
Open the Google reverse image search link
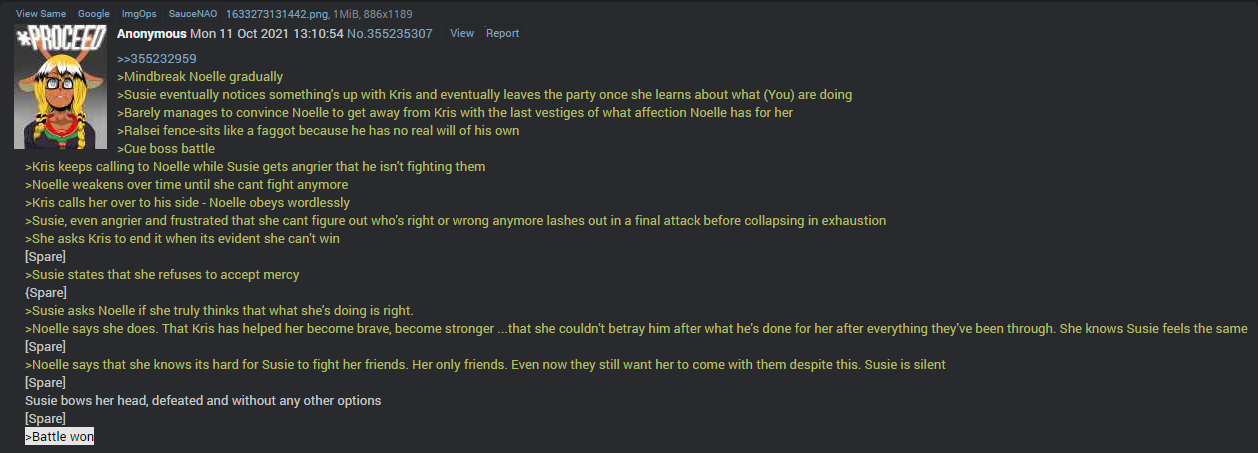pos(94,14)
